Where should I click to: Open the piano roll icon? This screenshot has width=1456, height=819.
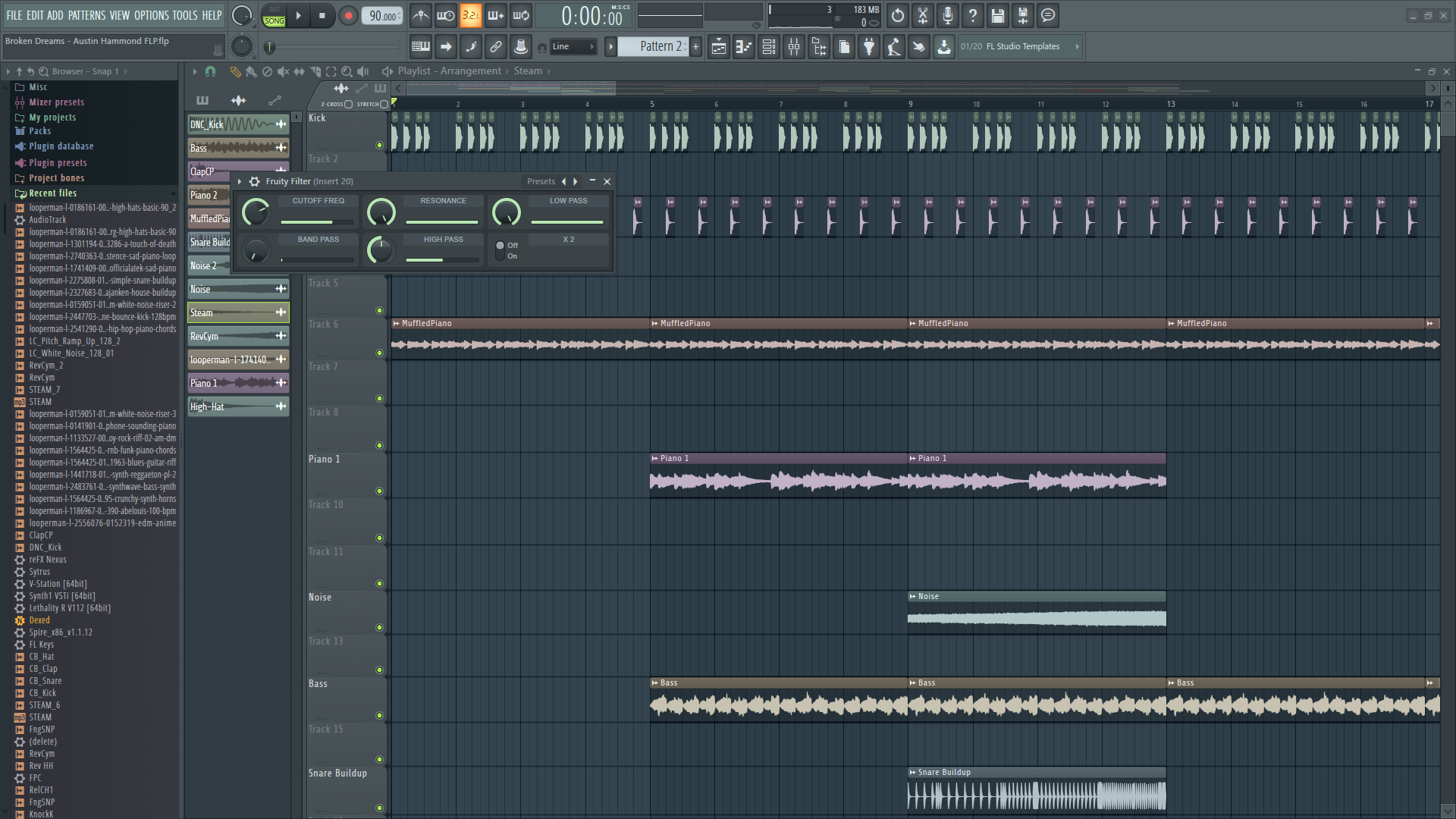pyautogui.click(x=744, y=47)
